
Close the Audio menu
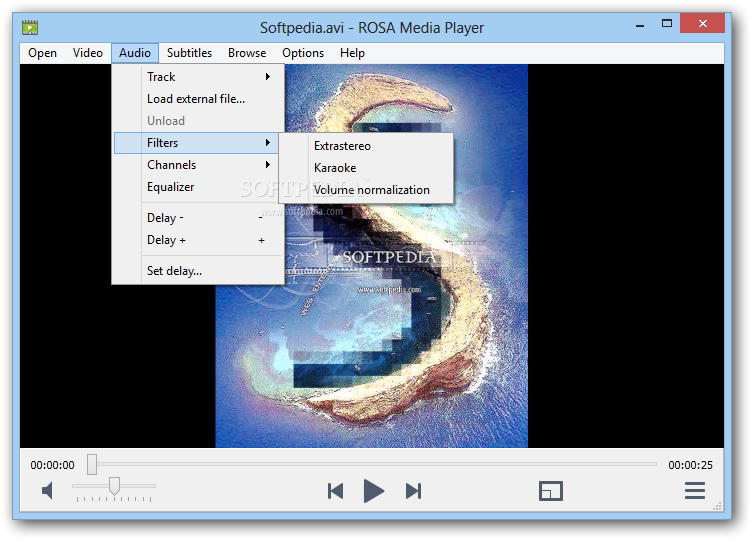click(x=135, y=53)
